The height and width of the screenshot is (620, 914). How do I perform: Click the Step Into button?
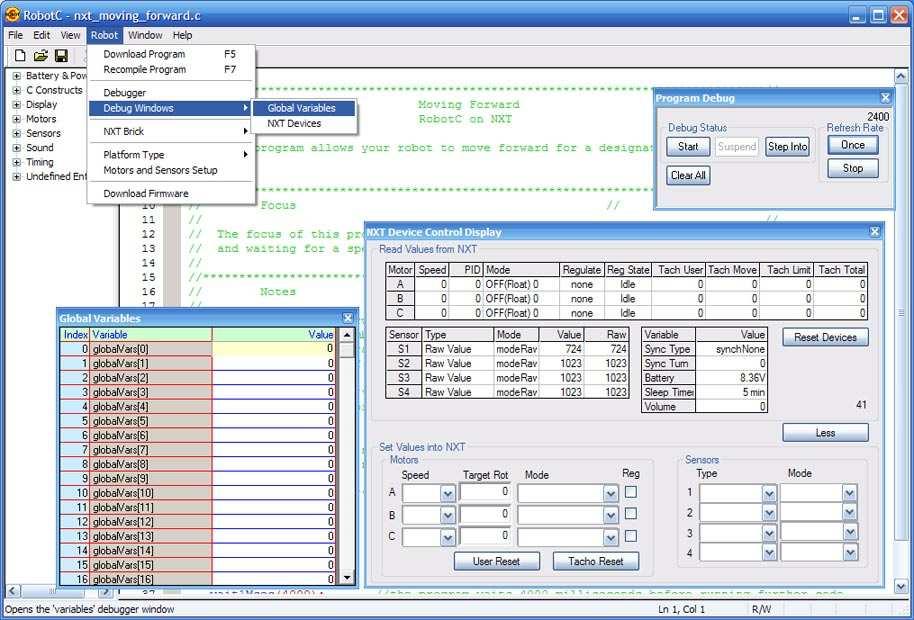788,147
